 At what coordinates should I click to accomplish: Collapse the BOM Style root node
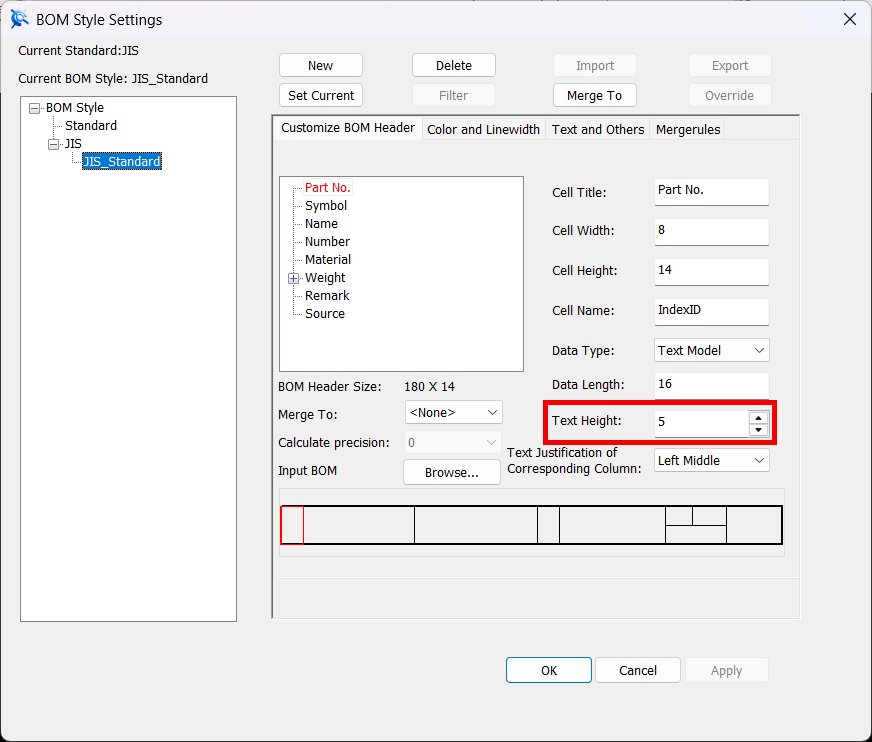pyautogui.click(x=35, y=108)
